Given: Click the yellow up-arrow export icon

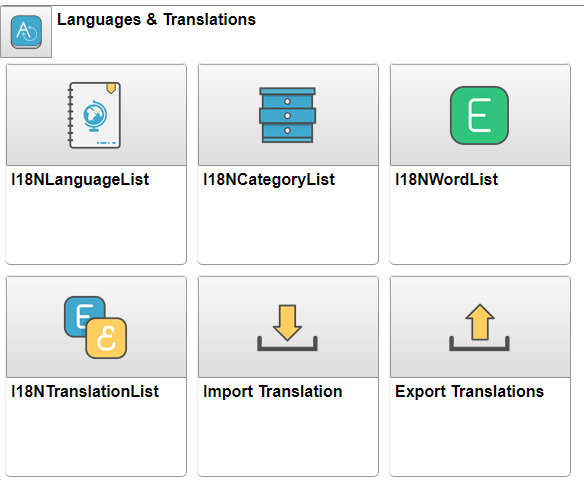Looking at the screenshot, I should 479,328.
